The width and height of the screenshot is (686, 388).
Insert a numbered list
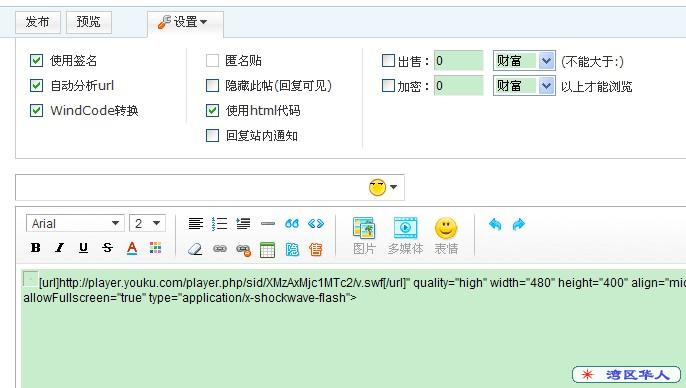[x=220, y=224]
